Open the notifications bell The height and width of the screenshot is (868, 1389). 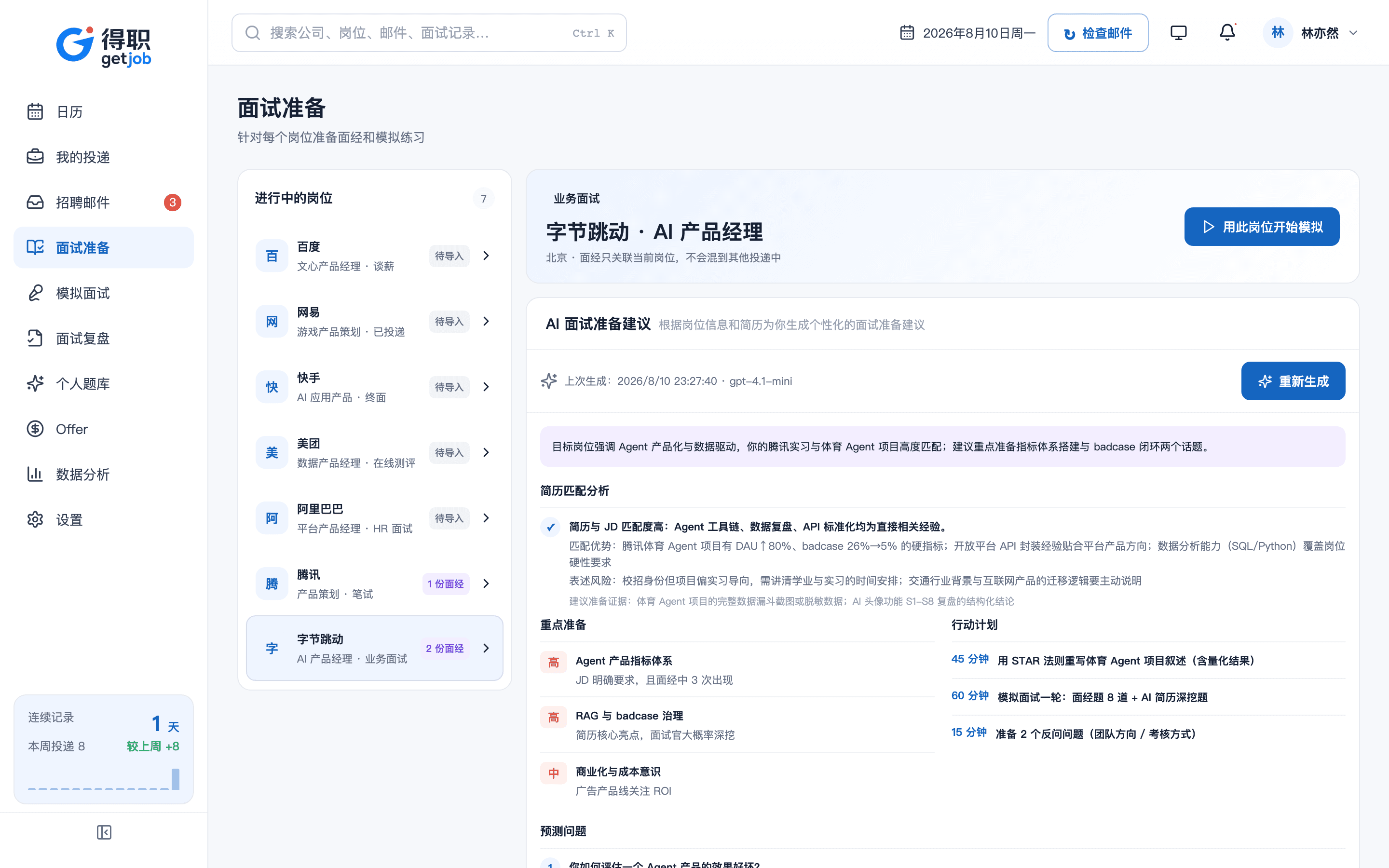(x=1227, y=32)
